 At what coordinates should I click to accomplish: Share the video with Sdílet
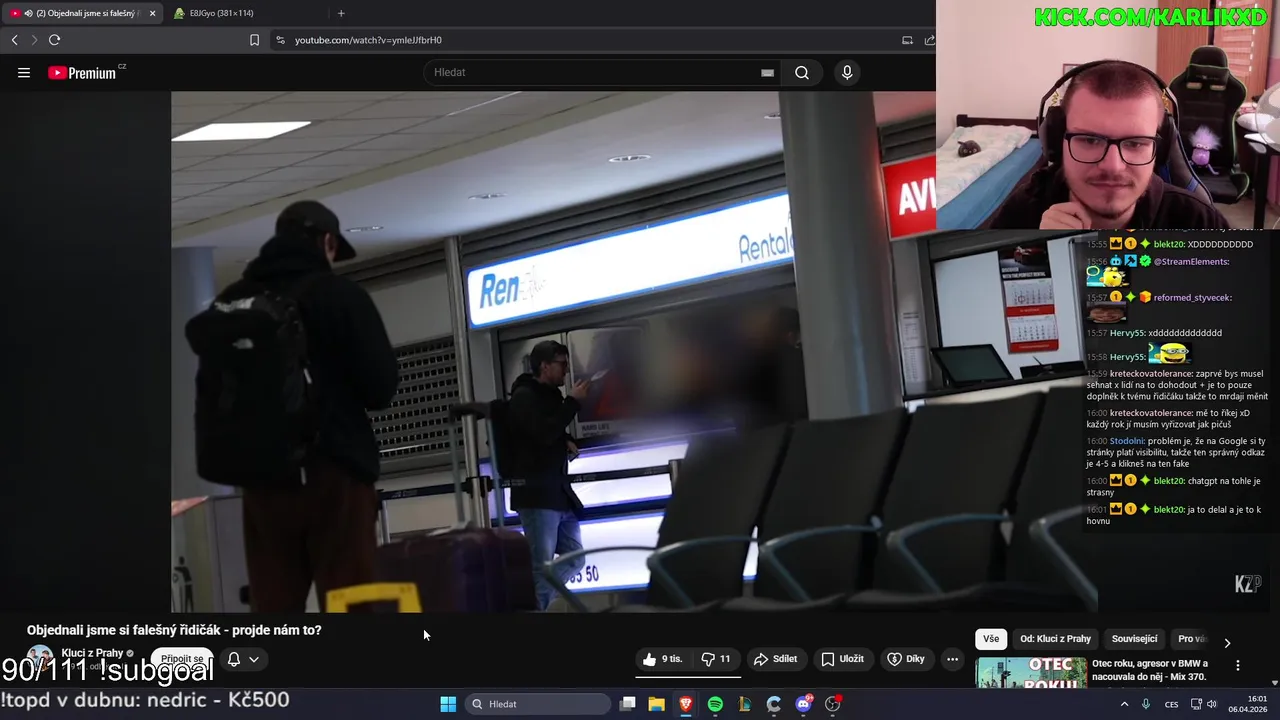[775, 659]
